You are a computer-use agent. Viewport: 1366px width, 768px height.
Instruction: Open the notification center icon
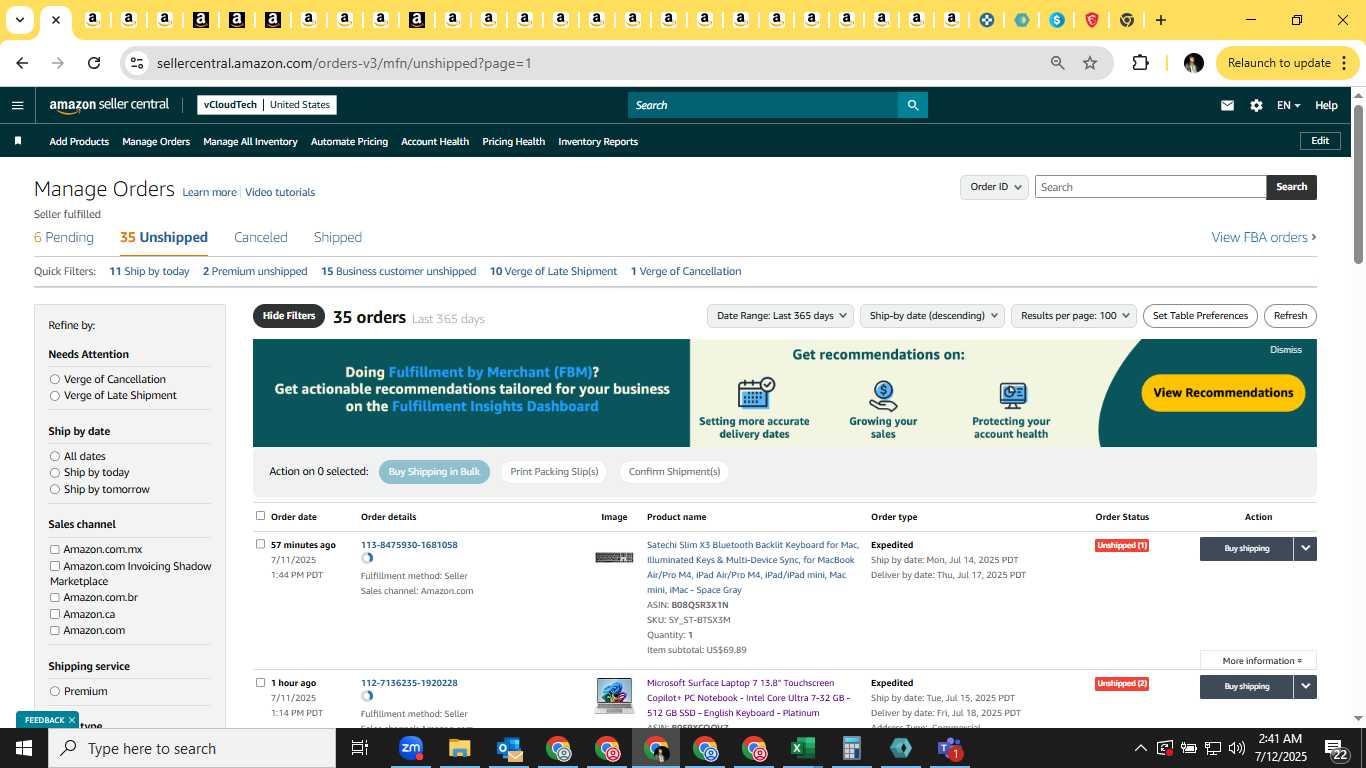click(1337, 748)
